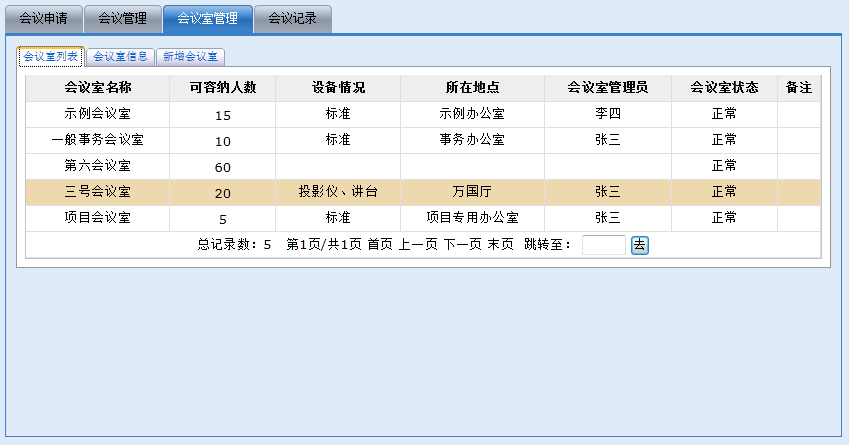Image resolution: width=849 pixels, height=445 pixels.
Task: Select the 一般事务会议室 row name
Action: [x=97, y=140]
